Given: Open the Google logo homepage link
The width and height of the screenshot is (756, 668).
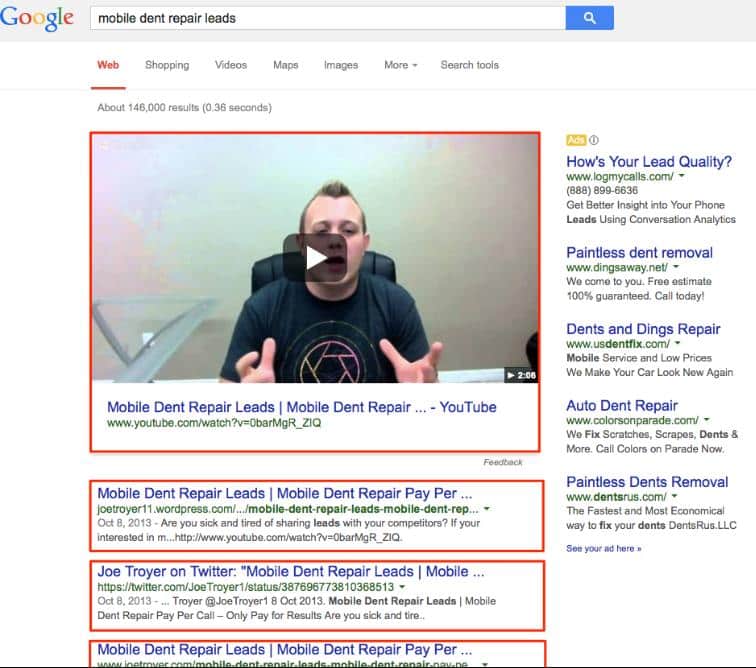Looking at the screenshot, I should point(37,18).
